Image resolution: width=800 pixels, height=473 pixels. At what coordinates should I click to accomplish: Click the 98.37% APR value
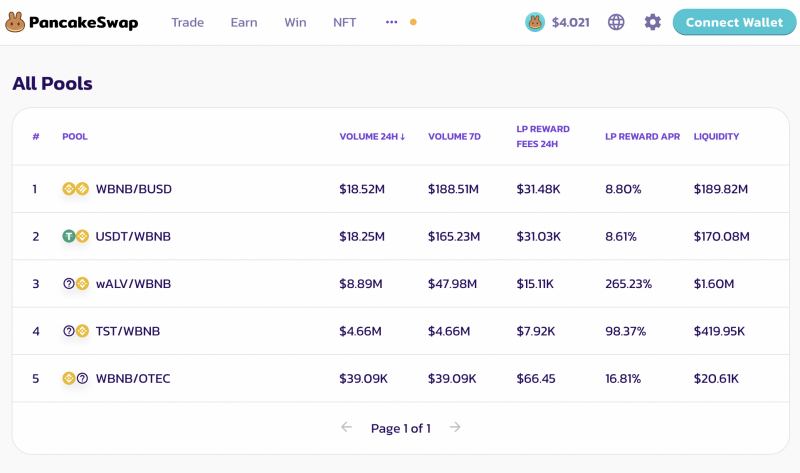click(x=626, y=332)
